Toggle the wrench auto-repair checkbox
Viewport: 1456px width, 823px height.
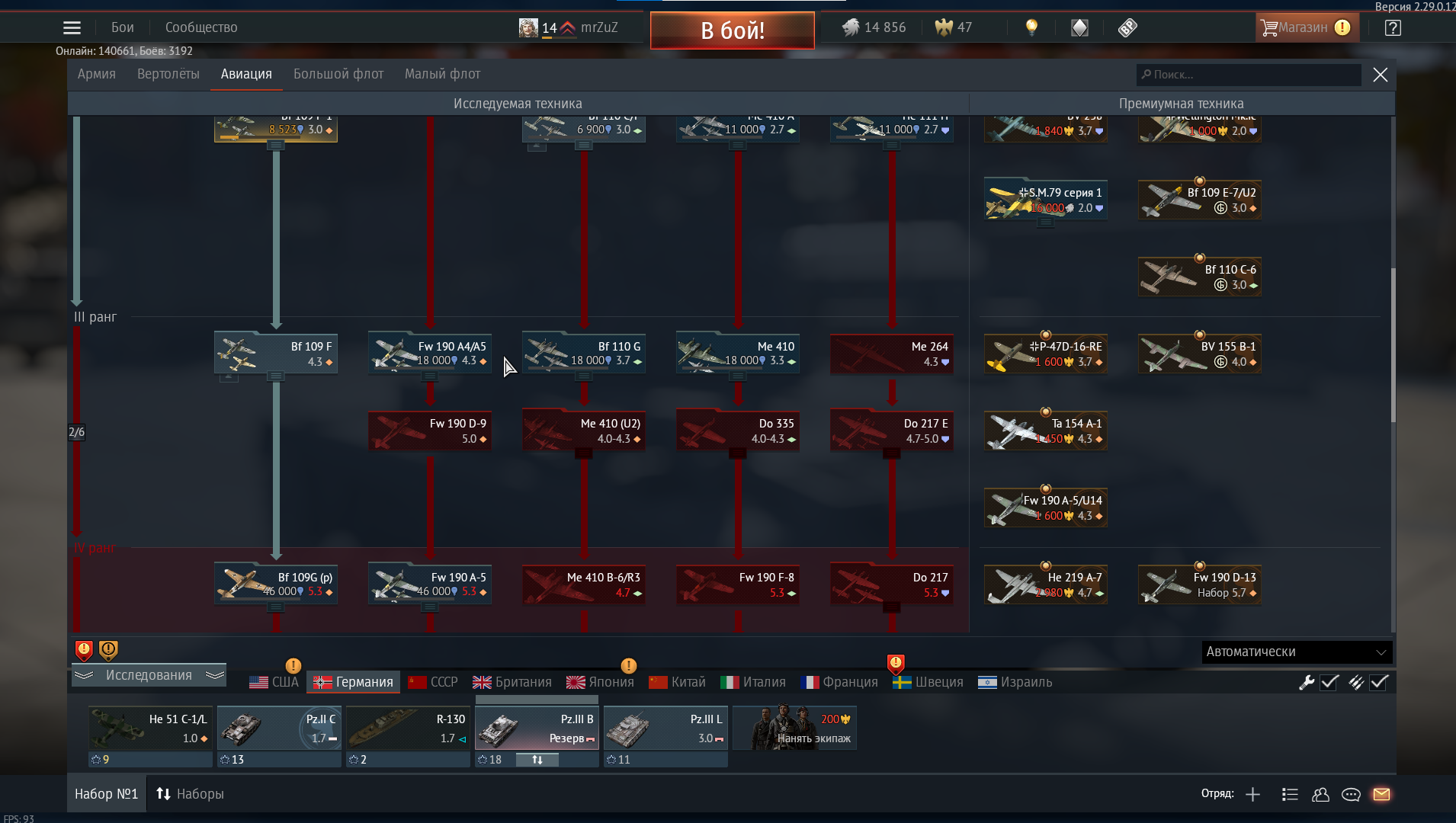(x=1329, y=683)
